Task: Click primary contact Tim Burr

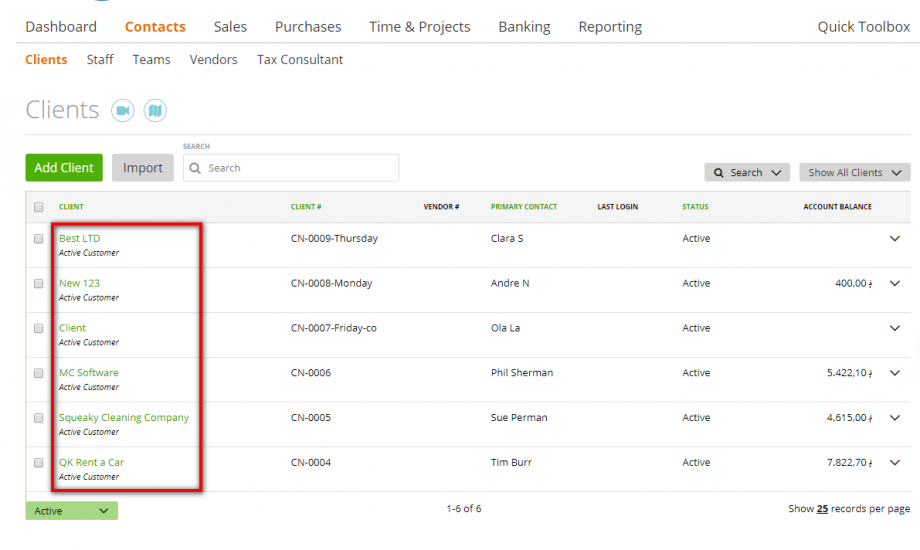Action: point(511,463)
